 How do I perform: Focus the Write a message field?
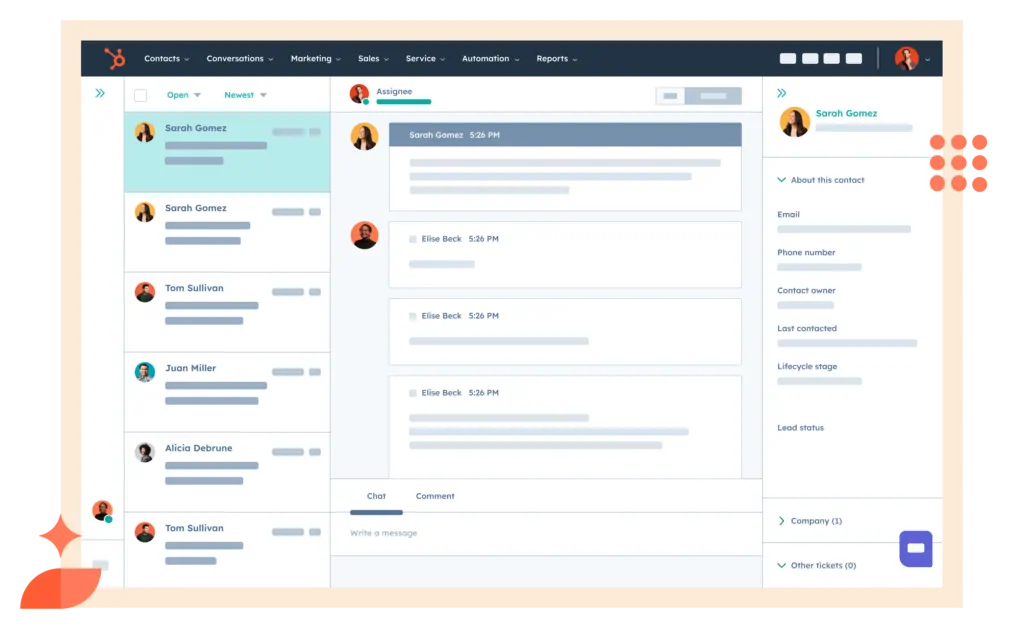click(546, 533)
